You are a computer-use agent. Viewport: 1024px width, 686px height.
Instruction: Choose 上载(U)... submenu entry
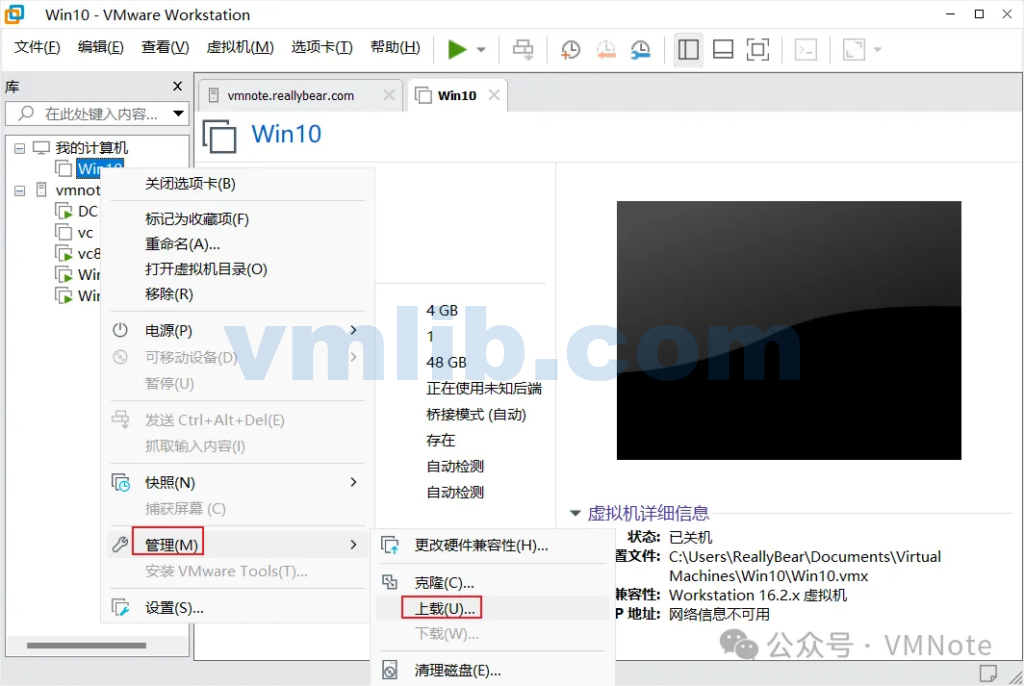pyautogui.click(x=493, y=608)
